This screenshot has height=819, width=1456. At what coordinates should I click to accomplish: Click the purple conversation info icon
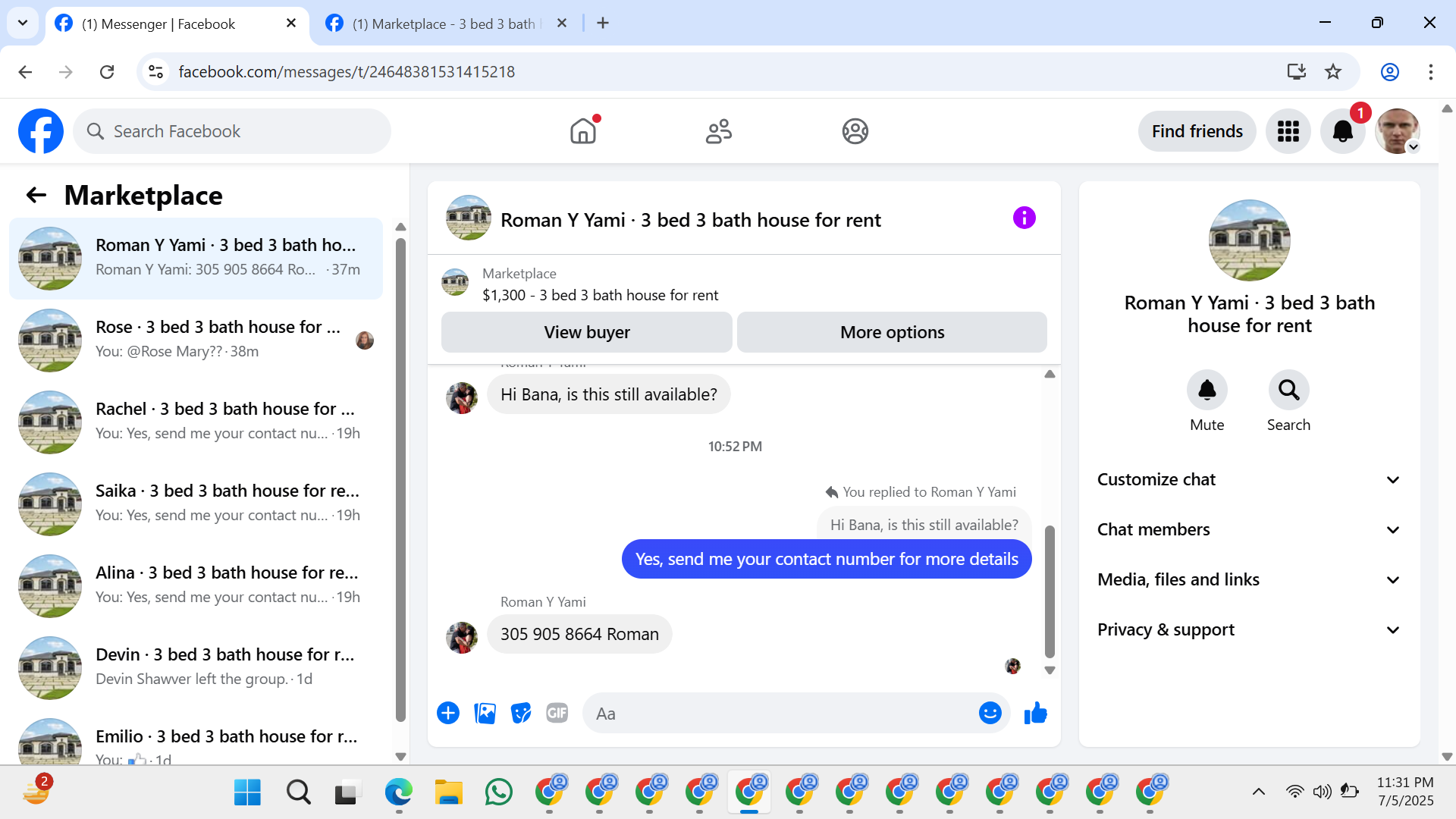1024,218
